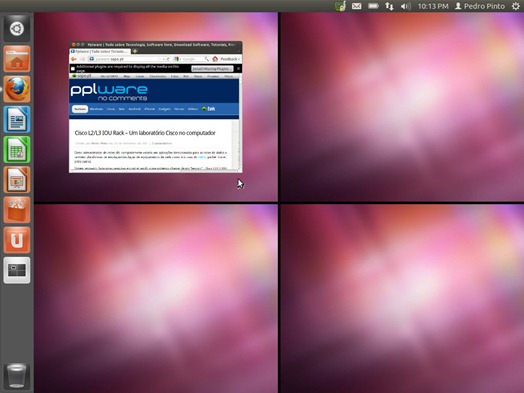Click the Android item in site menu

coord(134,109)
